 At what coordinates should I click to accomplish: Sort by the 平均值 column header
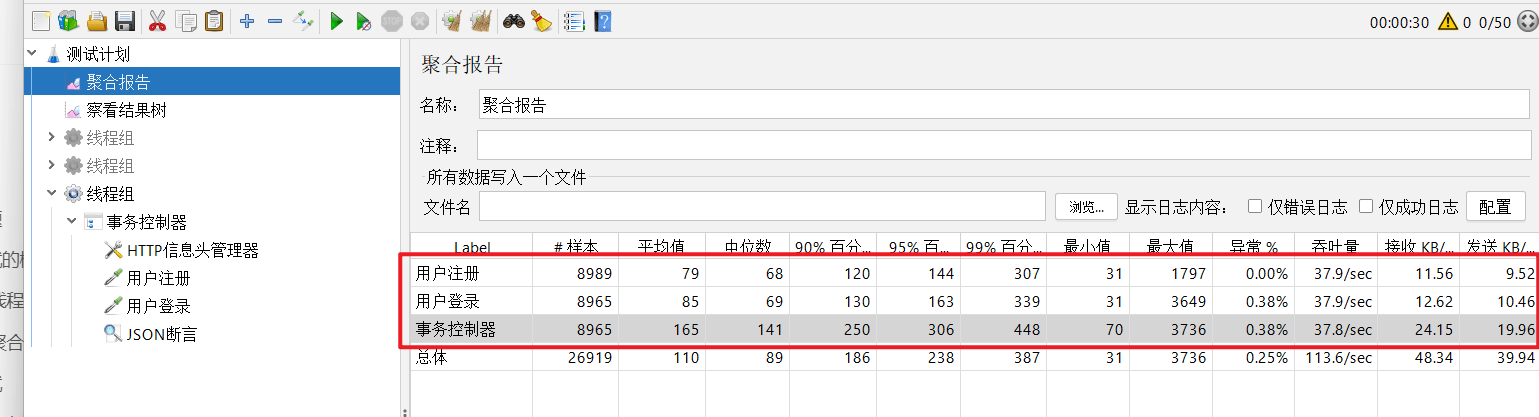tap(662, 247)
